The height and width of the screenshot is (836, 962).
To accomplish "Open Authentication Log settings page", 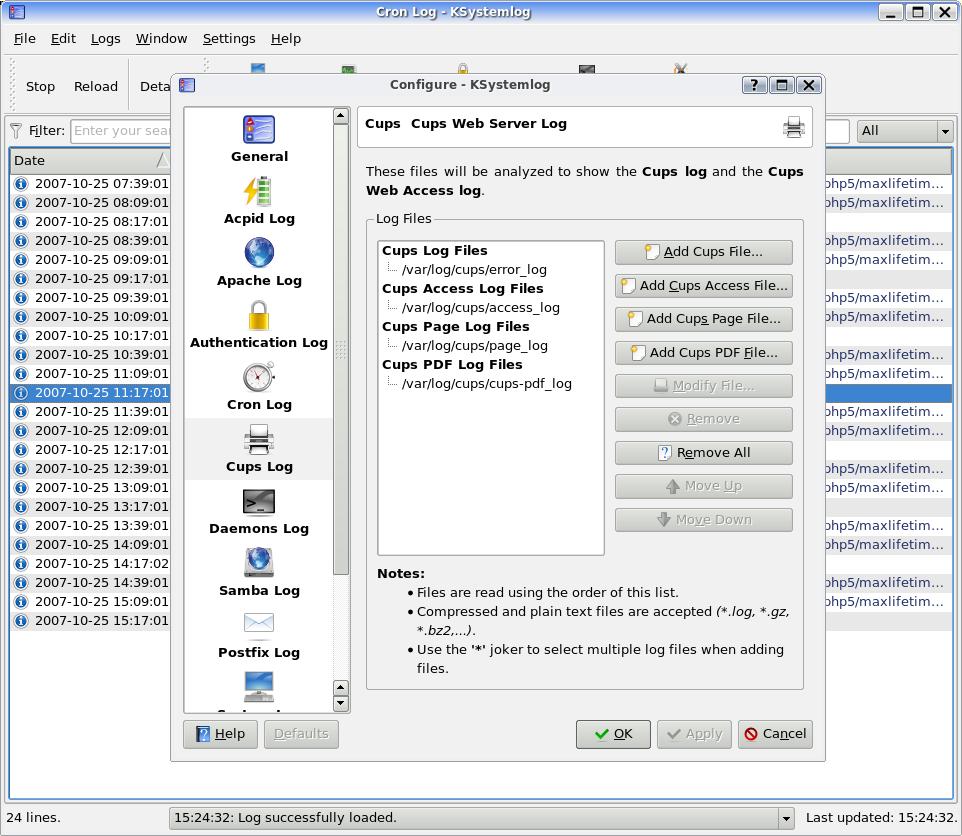I will coord(259,325).
